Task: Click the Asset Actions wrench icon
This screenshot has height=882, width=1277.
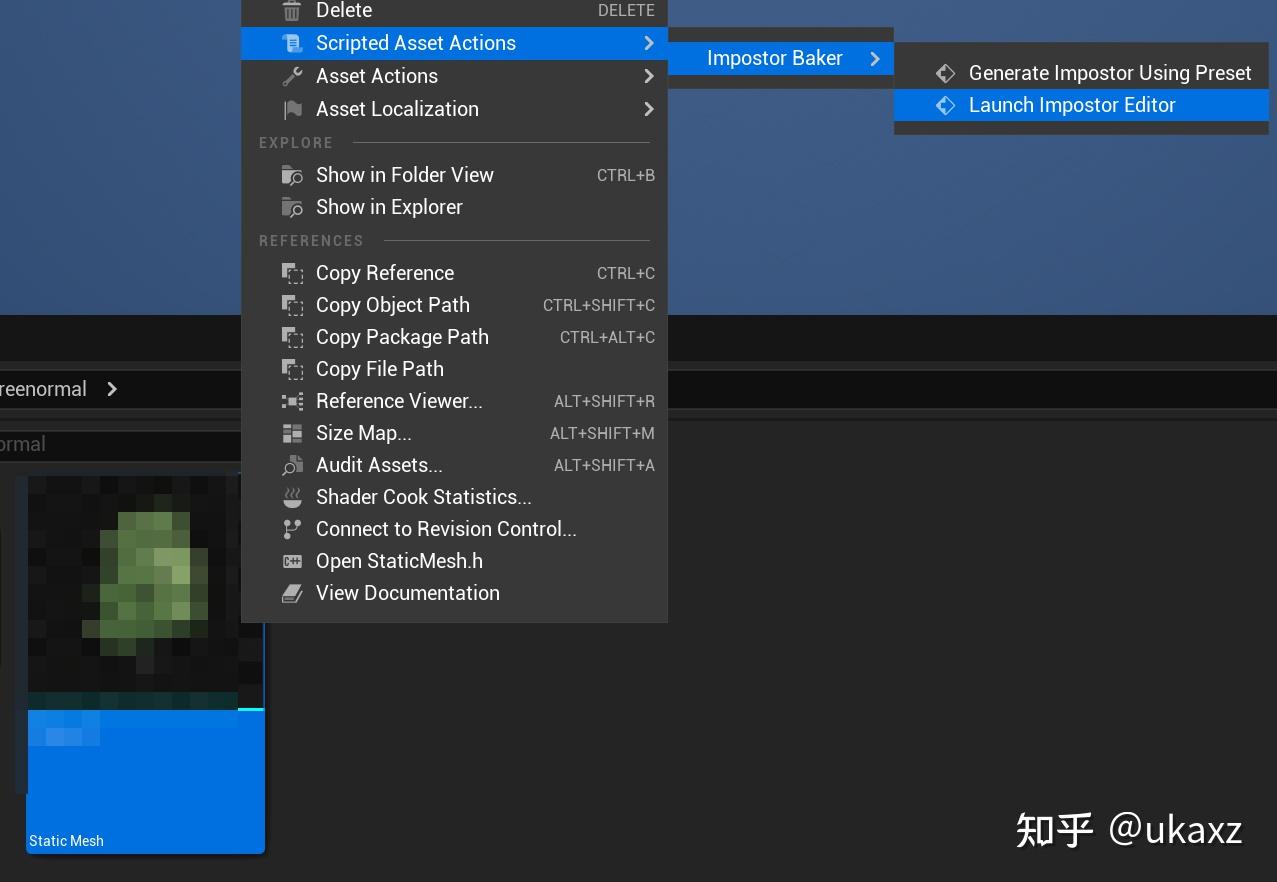Action: (x=292, y=75)
